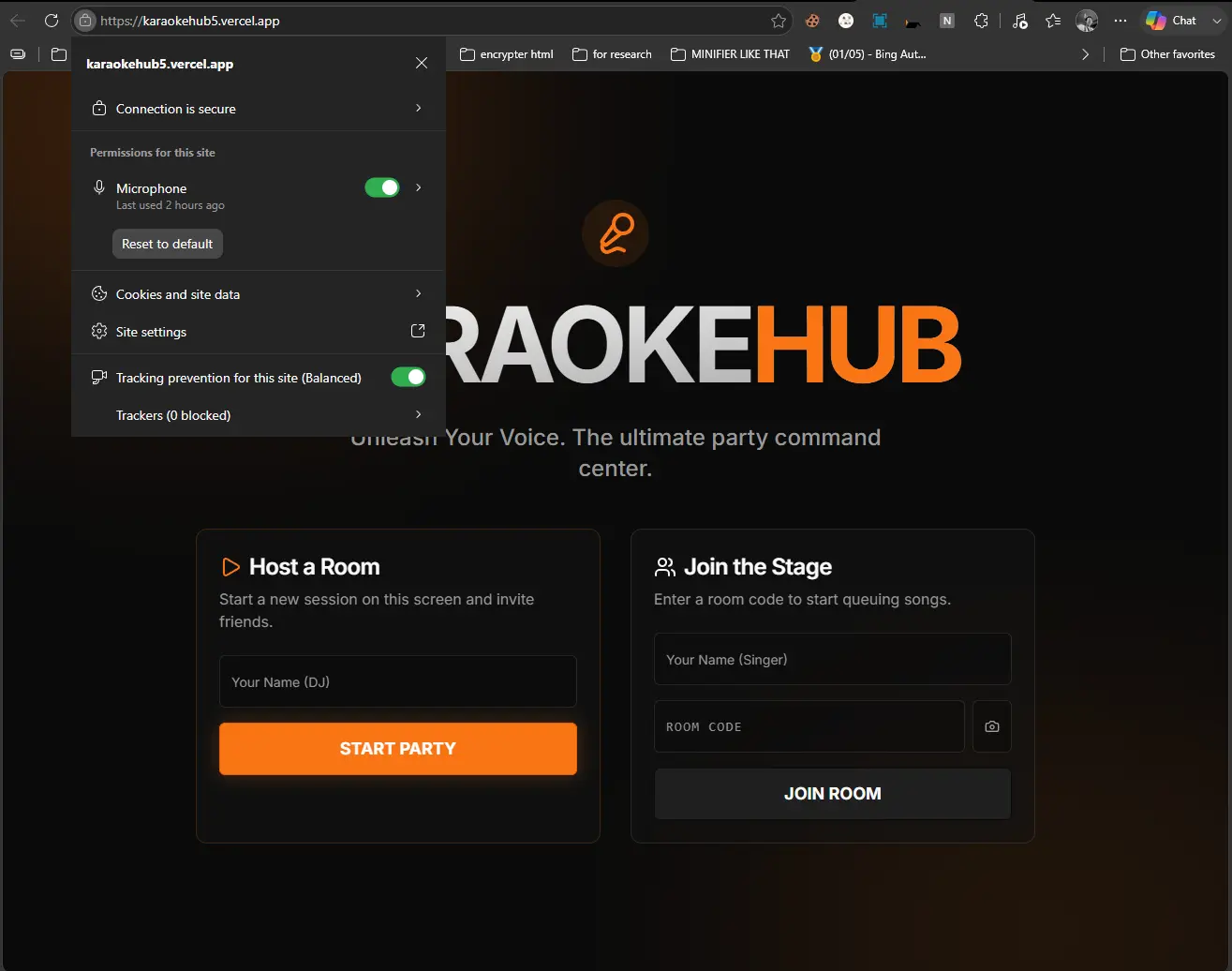Expand the Connection is secure chevron

click(418, 108)
